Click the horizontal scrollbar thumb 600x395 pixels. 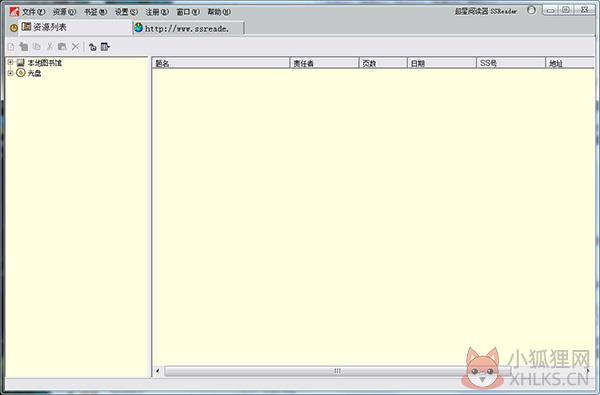(338, 371)
